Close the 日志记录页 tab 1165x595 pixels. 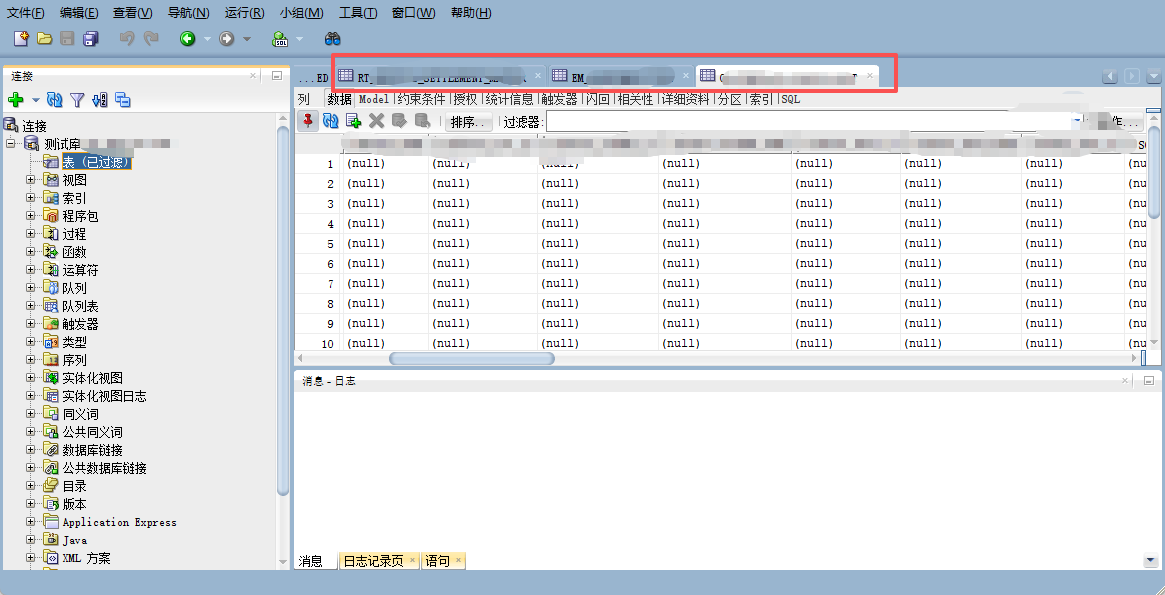click(x=412, y=561)
